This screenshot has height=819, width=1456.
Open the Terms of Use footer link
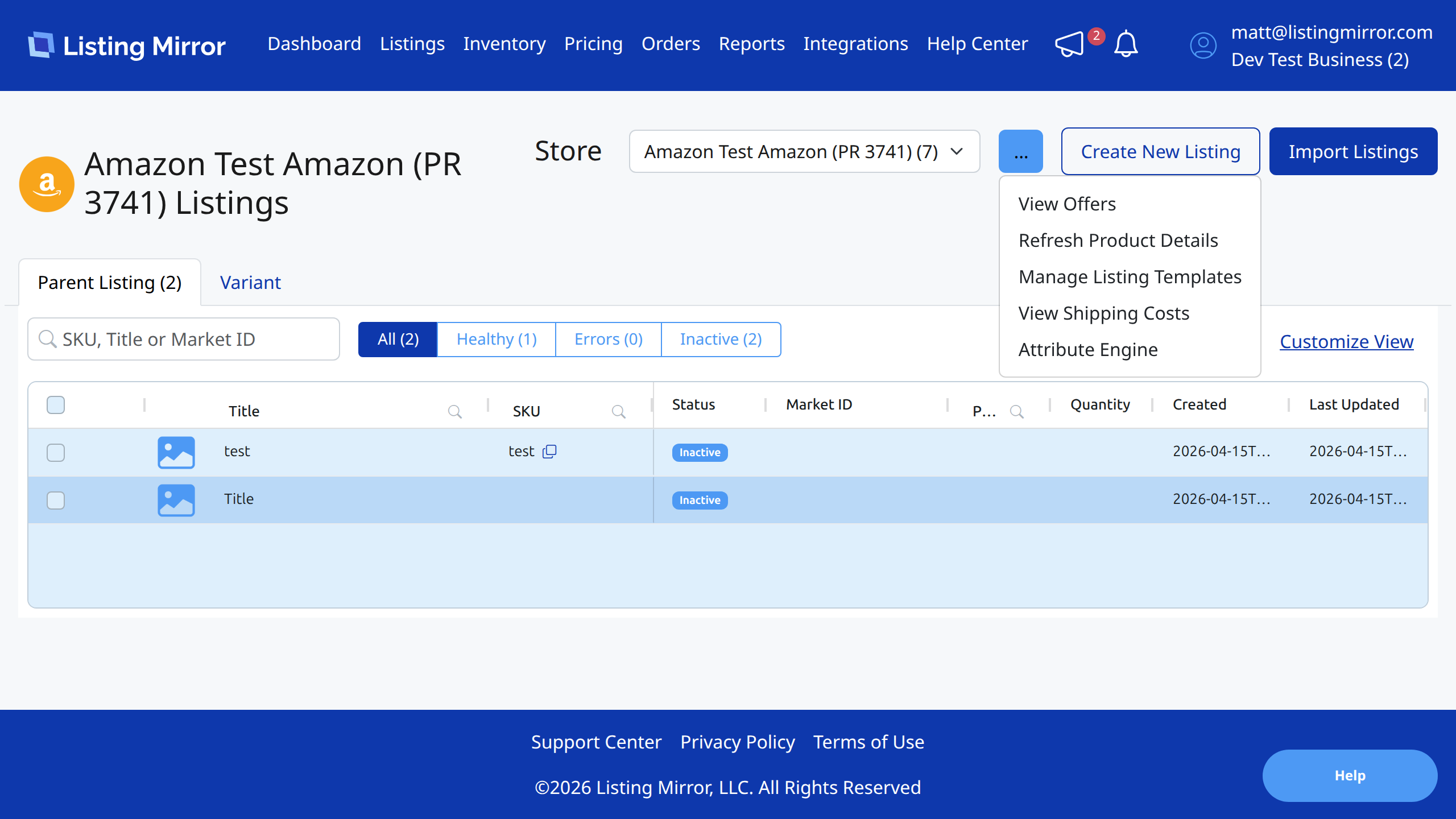[869, 742]
